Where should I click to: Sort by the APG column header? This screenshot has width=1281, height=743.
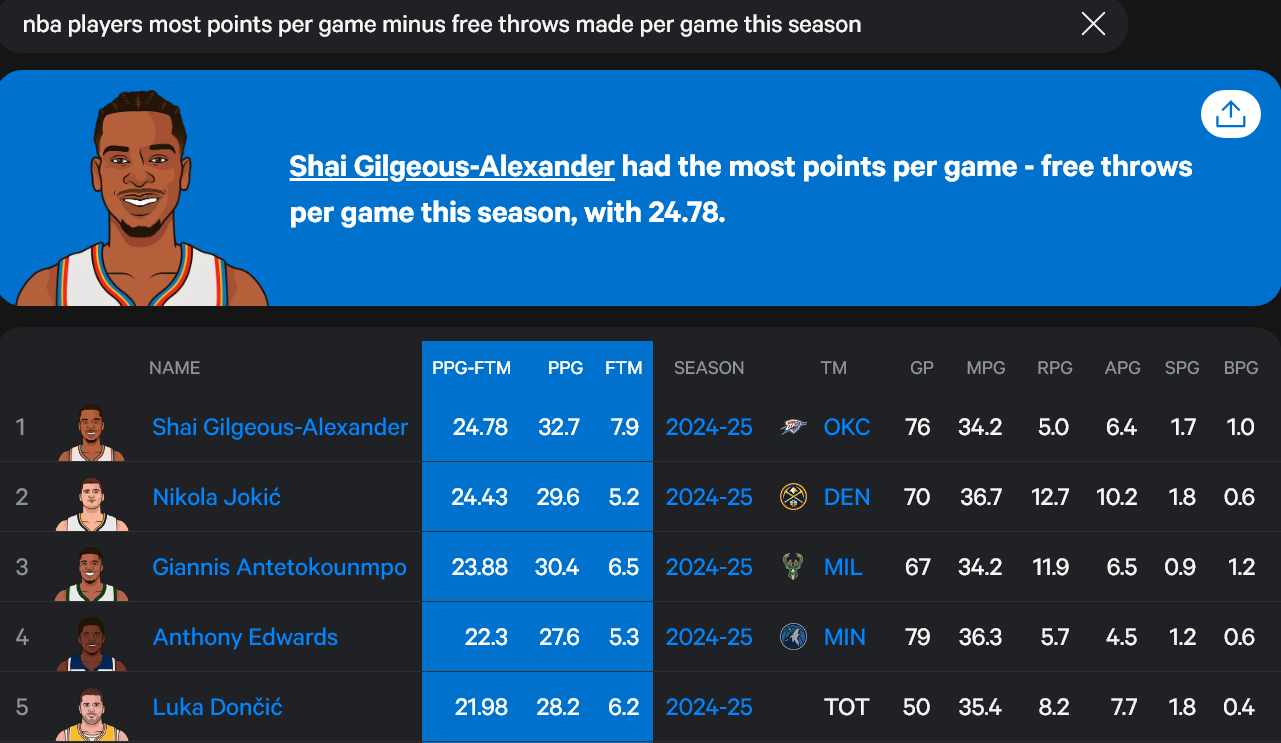point(1122,368)
